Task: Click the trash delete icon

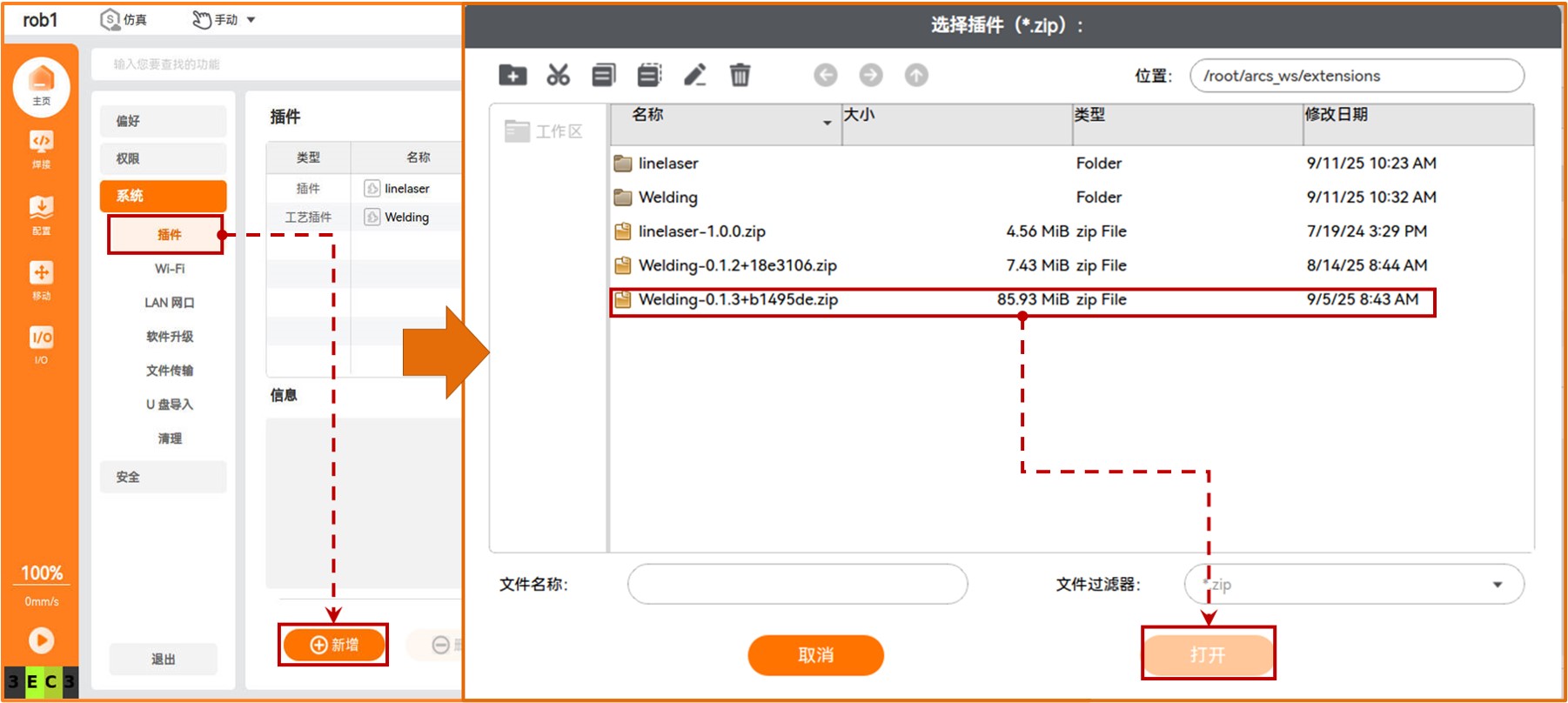Action: [740, 76]
